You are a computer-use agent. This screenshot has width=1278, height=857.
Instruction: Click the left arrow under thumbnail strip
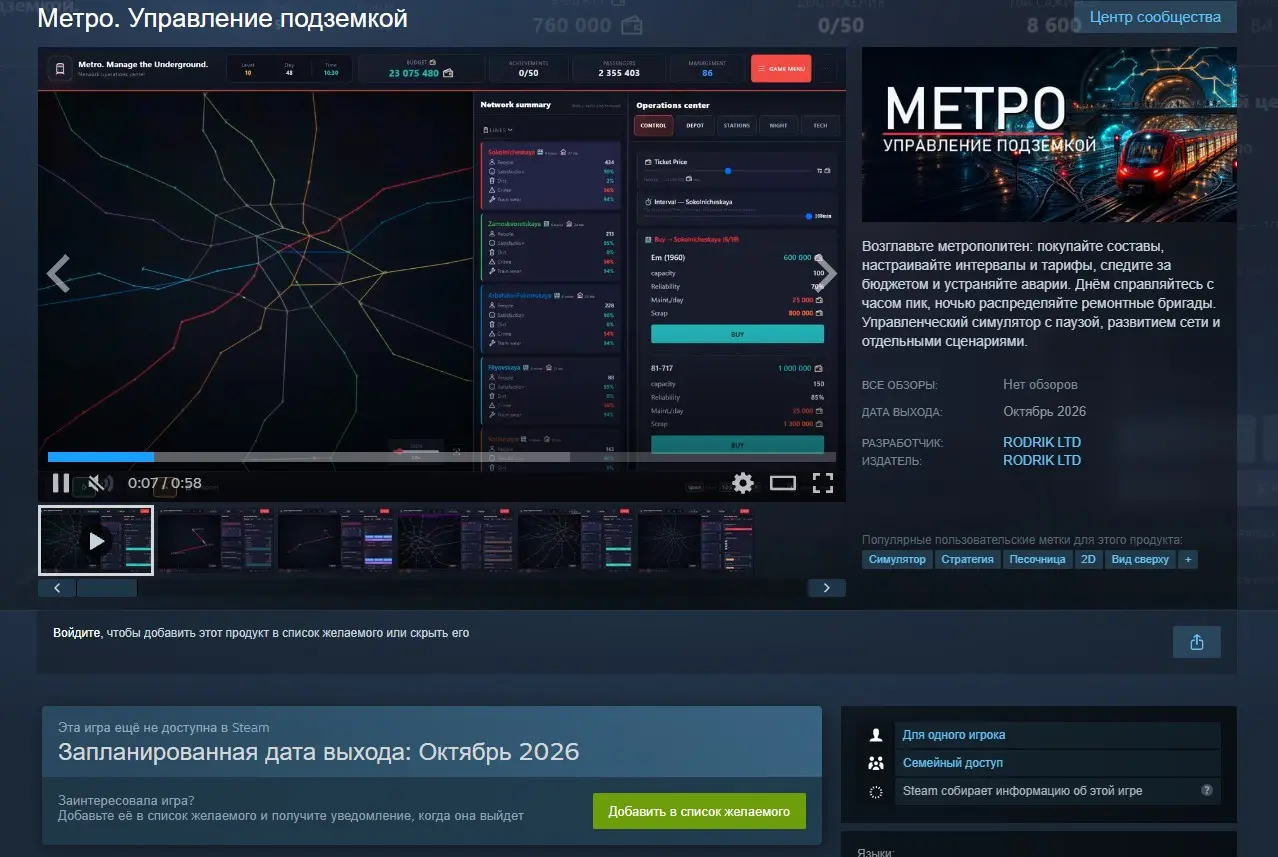[57, 588]
